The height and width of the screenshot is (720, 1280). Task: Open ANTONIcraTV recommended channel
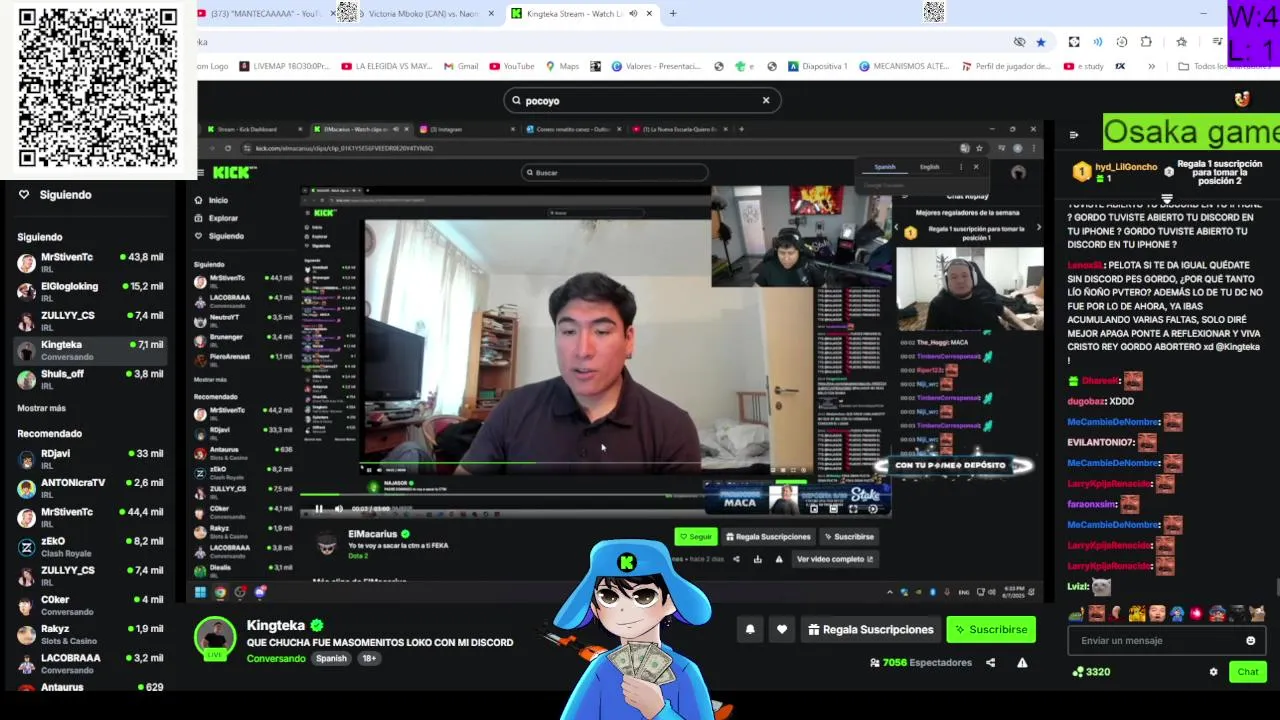[91, 488]
